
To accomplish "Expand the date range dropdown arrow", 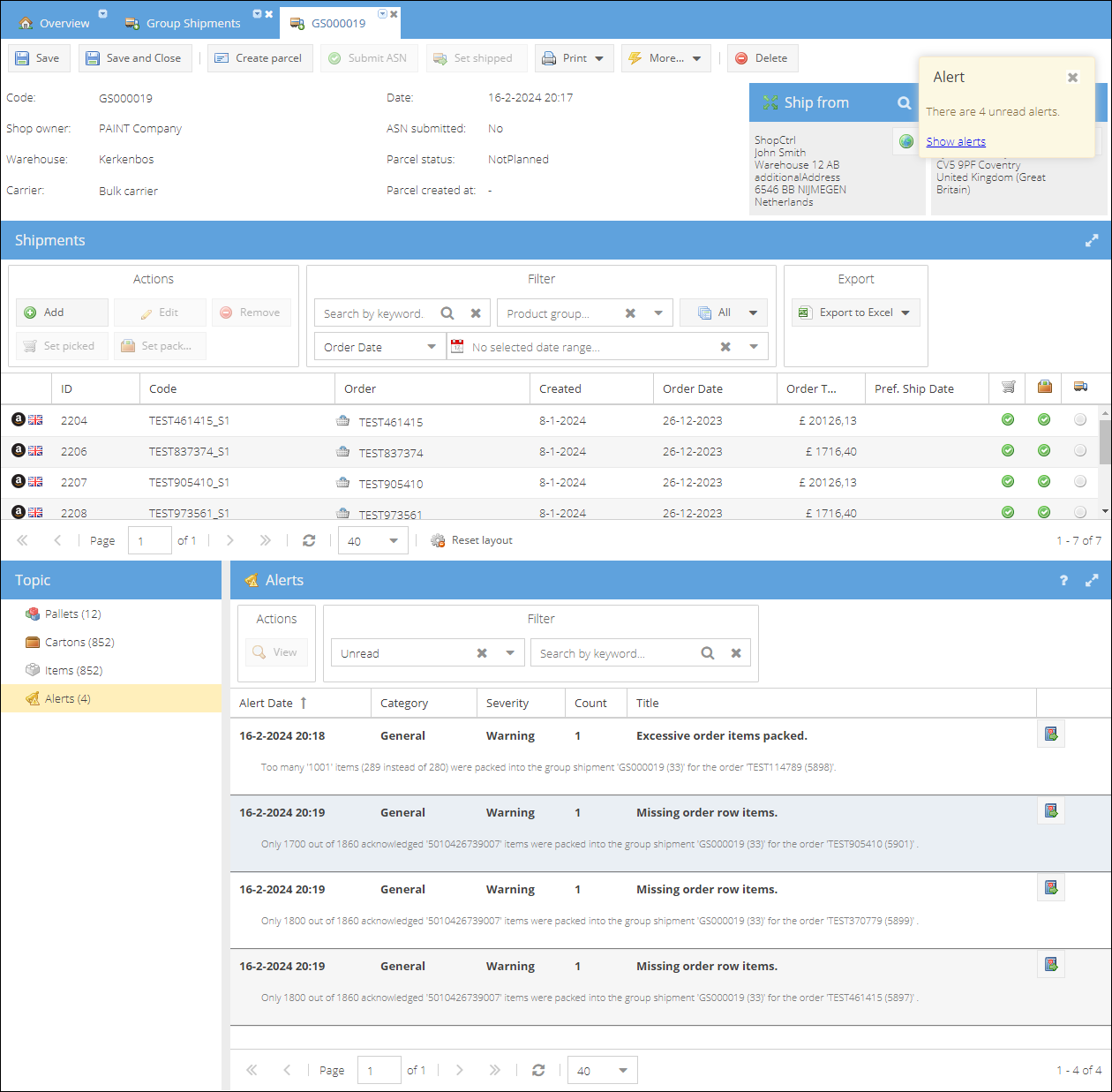I will point(754,347).
